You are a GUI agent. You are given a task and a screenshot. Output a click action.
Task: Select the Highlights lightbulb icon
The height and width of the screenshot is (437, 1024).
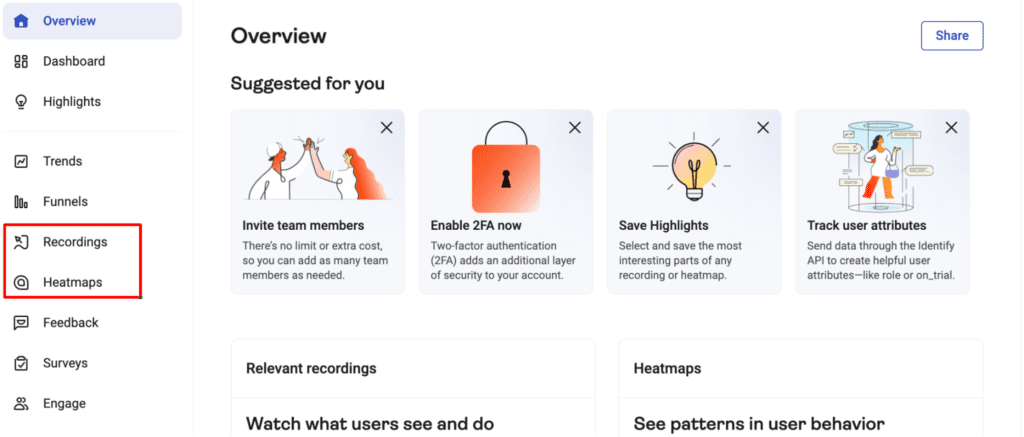21,102
